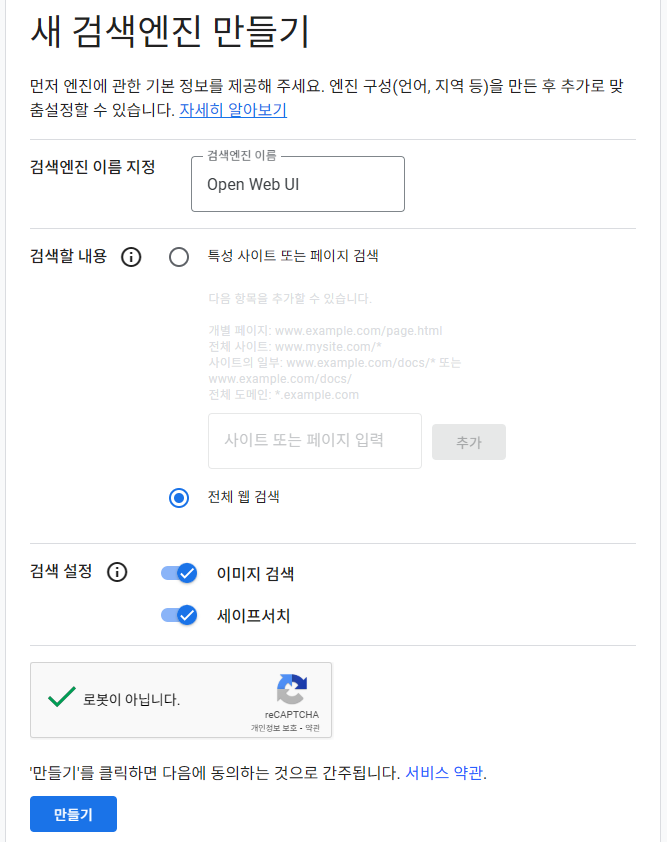The image size is (667, 842).
Task: Click the 만들기 button to create engine
Action: point(73,814)
